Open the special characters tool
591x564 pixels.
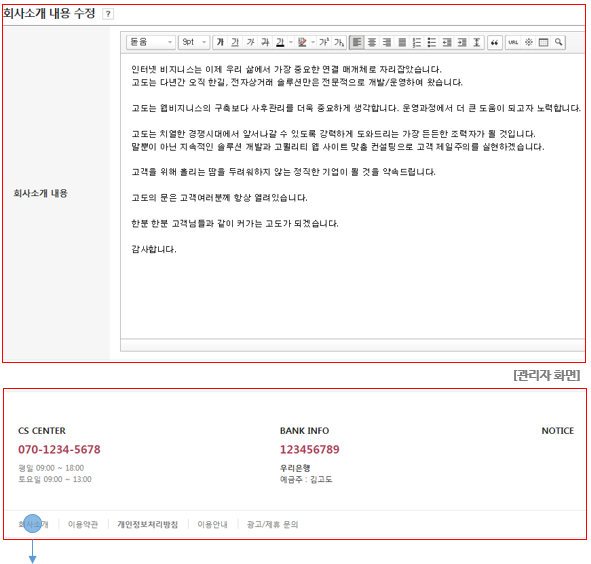click(528, 42)
